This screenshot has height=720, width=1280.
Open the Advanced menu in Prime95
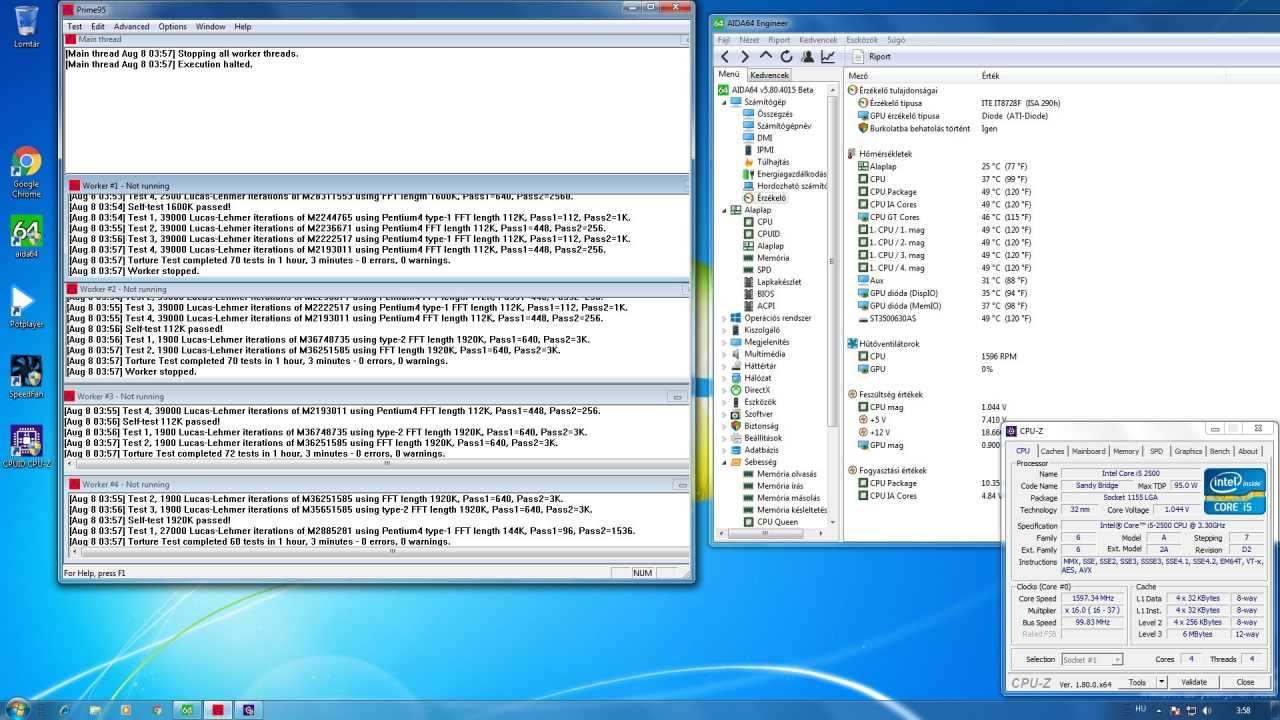[x=131, y=26]
